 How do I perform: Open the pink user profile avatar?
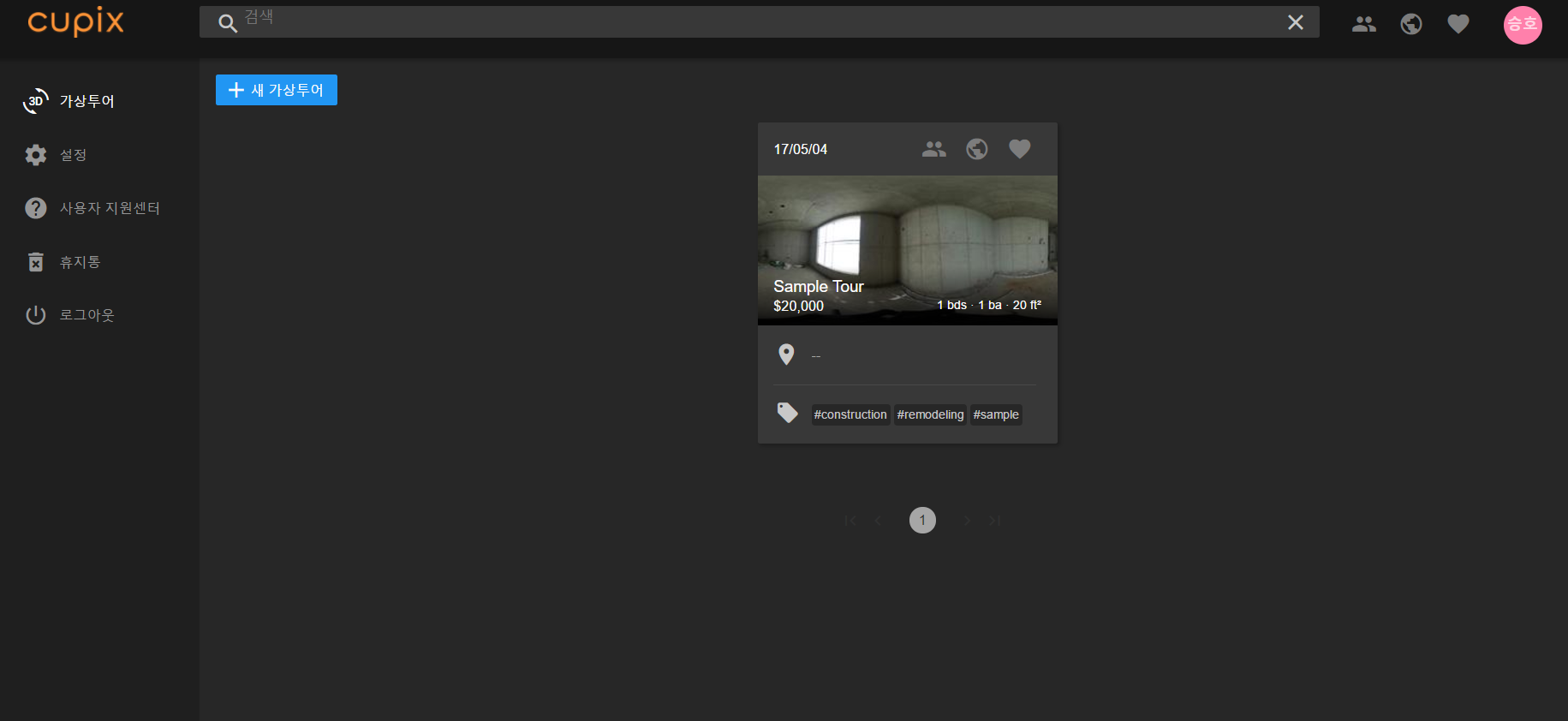coord(1522,24)
